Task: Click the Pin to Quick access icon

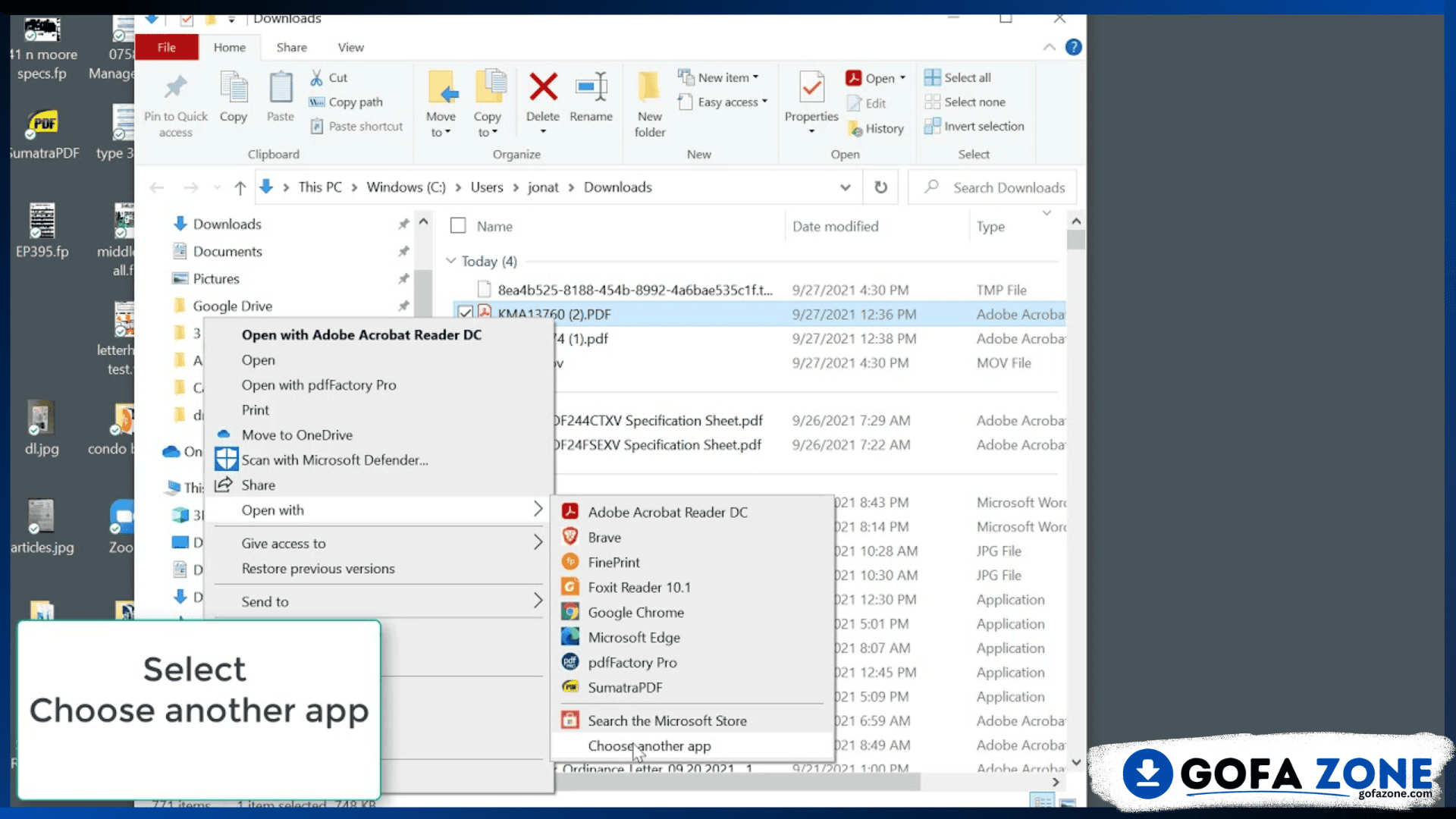Action: [x=175, y=88]
